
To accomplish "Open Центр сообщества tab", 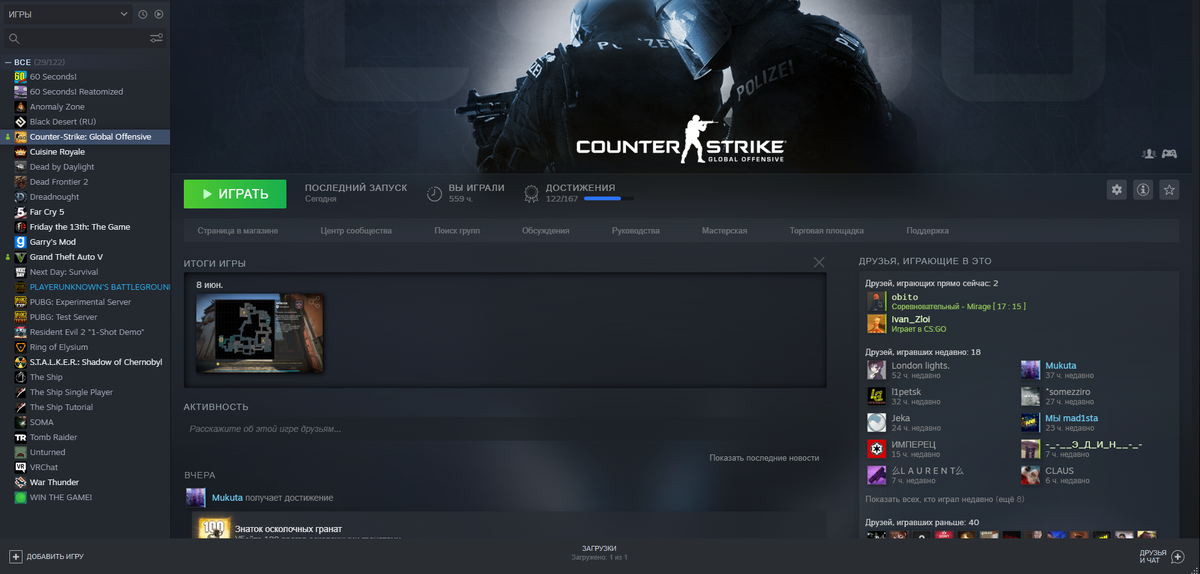I will (356, 231).
